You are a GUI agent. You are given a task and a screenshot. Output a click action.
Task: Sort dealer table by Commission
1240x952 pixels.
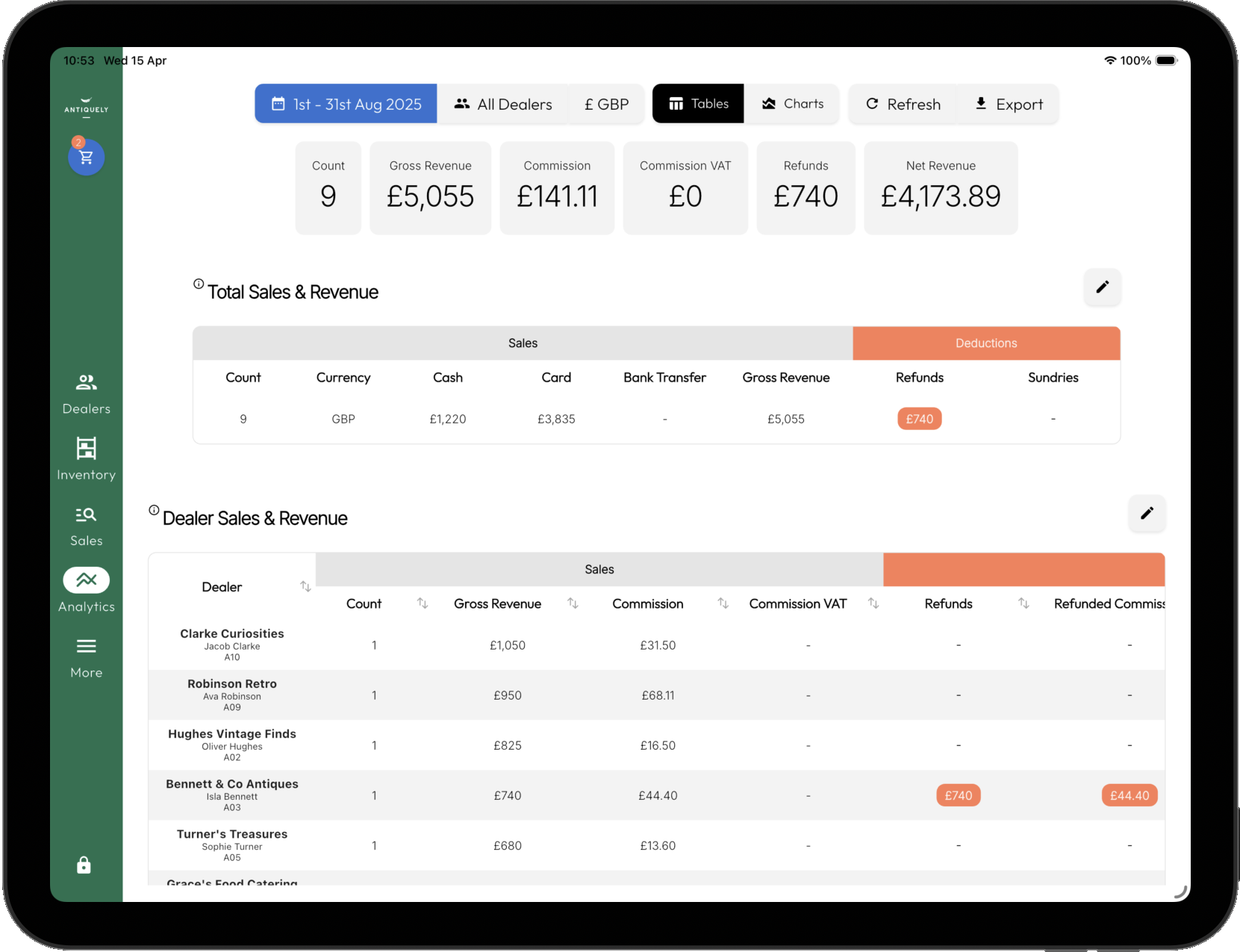coord(723,603)
